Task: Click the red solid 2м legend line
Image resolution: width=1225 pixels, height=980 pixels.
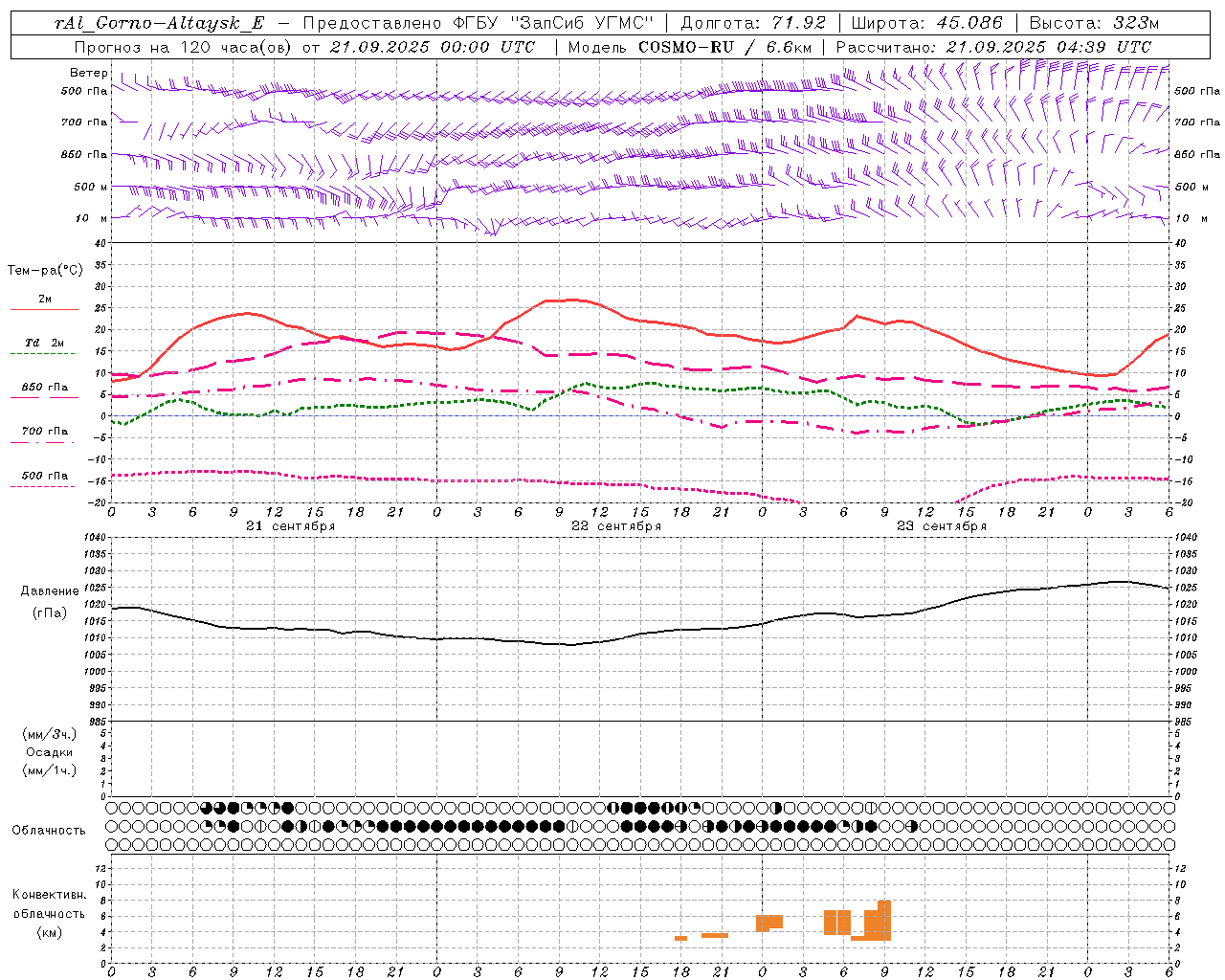Action: pos(44,309)
